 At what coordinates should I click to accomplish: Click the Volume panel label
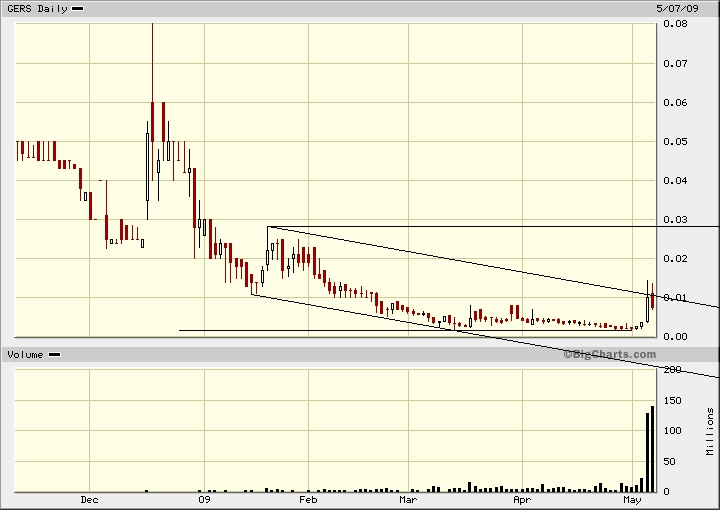[25, 355]
